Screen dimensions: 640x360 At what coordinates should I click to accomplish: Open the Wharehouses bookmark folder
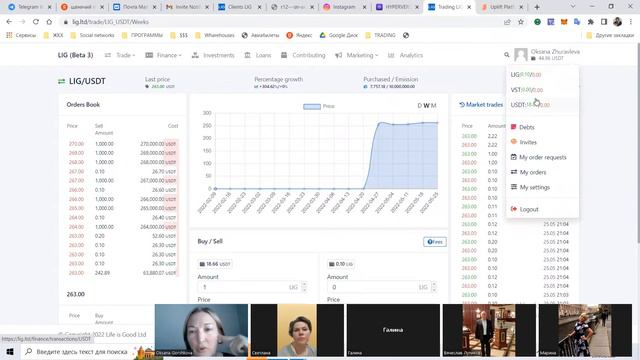click(215, 36)
